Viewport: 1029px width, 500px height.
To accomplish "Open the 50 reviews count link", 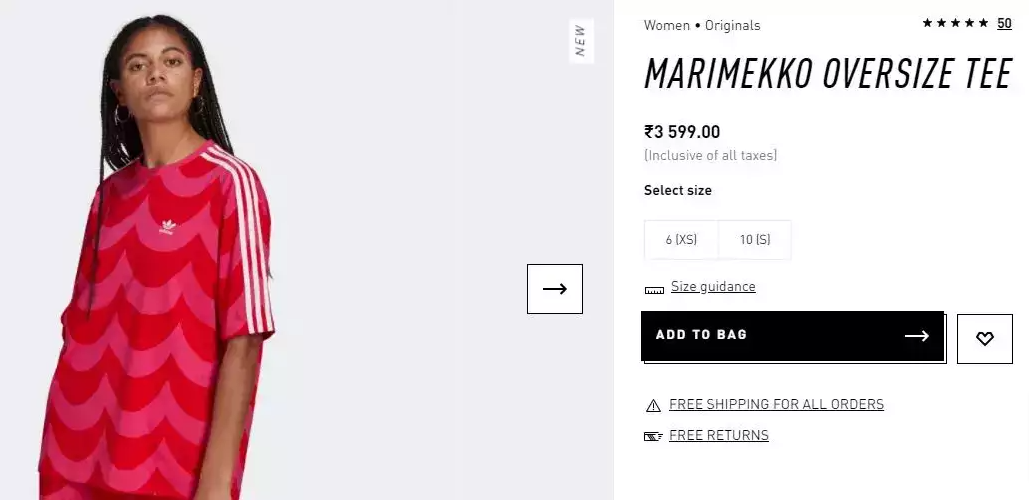I will click(1004, 23).
